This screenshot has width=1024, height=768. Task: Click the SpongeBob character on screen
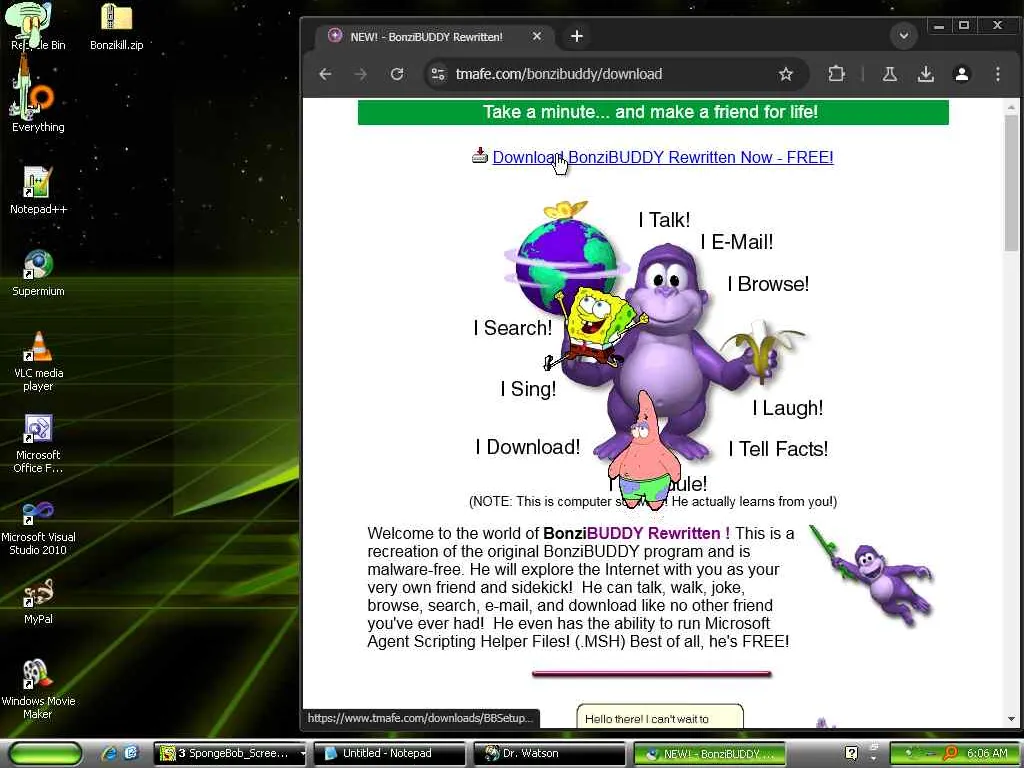click(x=596, y=328)
